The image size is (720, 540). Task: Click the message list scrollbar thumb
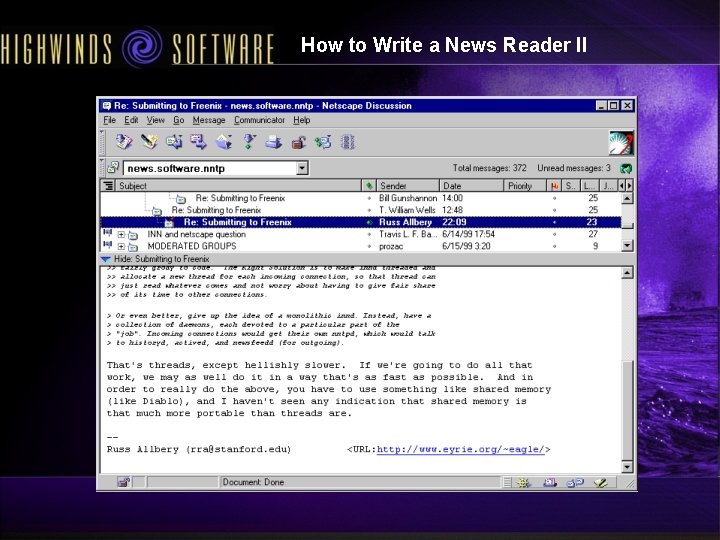pos(627,225)
